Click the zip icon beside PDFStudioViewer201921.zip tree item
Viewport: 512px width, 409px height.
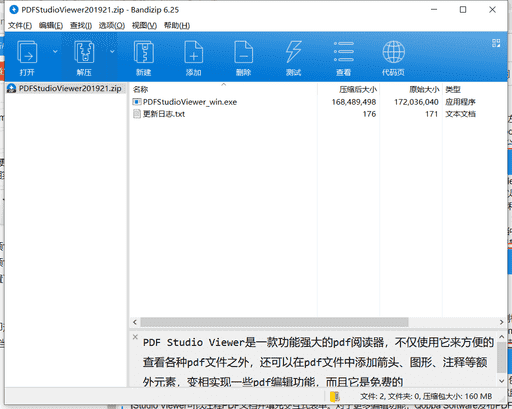(x=11, y=88)
